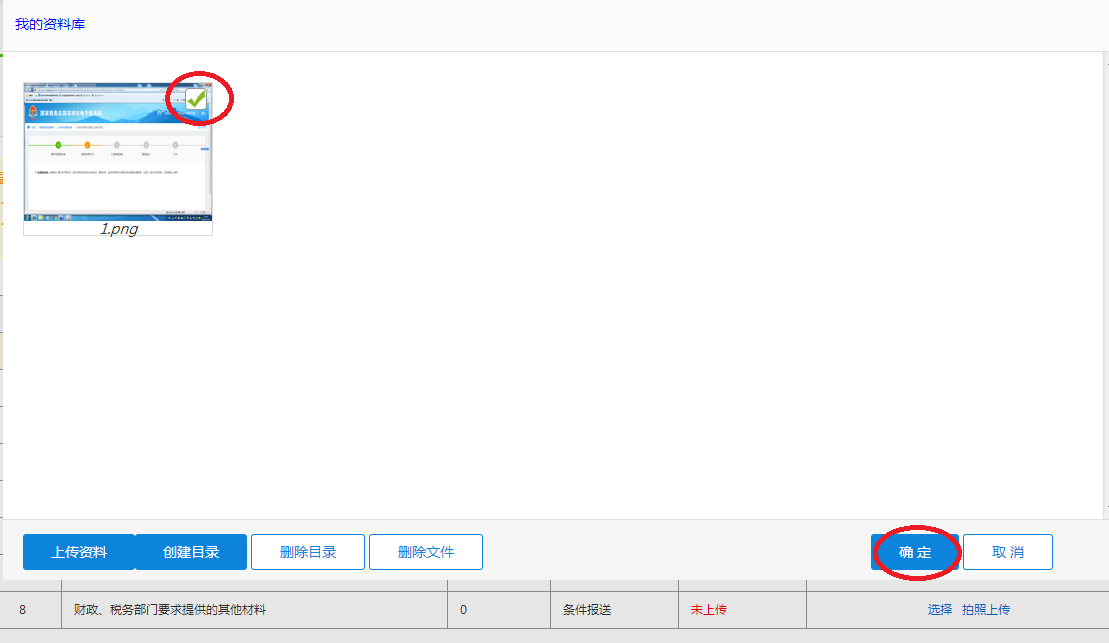The image size is (1109, 643).
Task: Click the row number 8 cell
Action: 22,609
